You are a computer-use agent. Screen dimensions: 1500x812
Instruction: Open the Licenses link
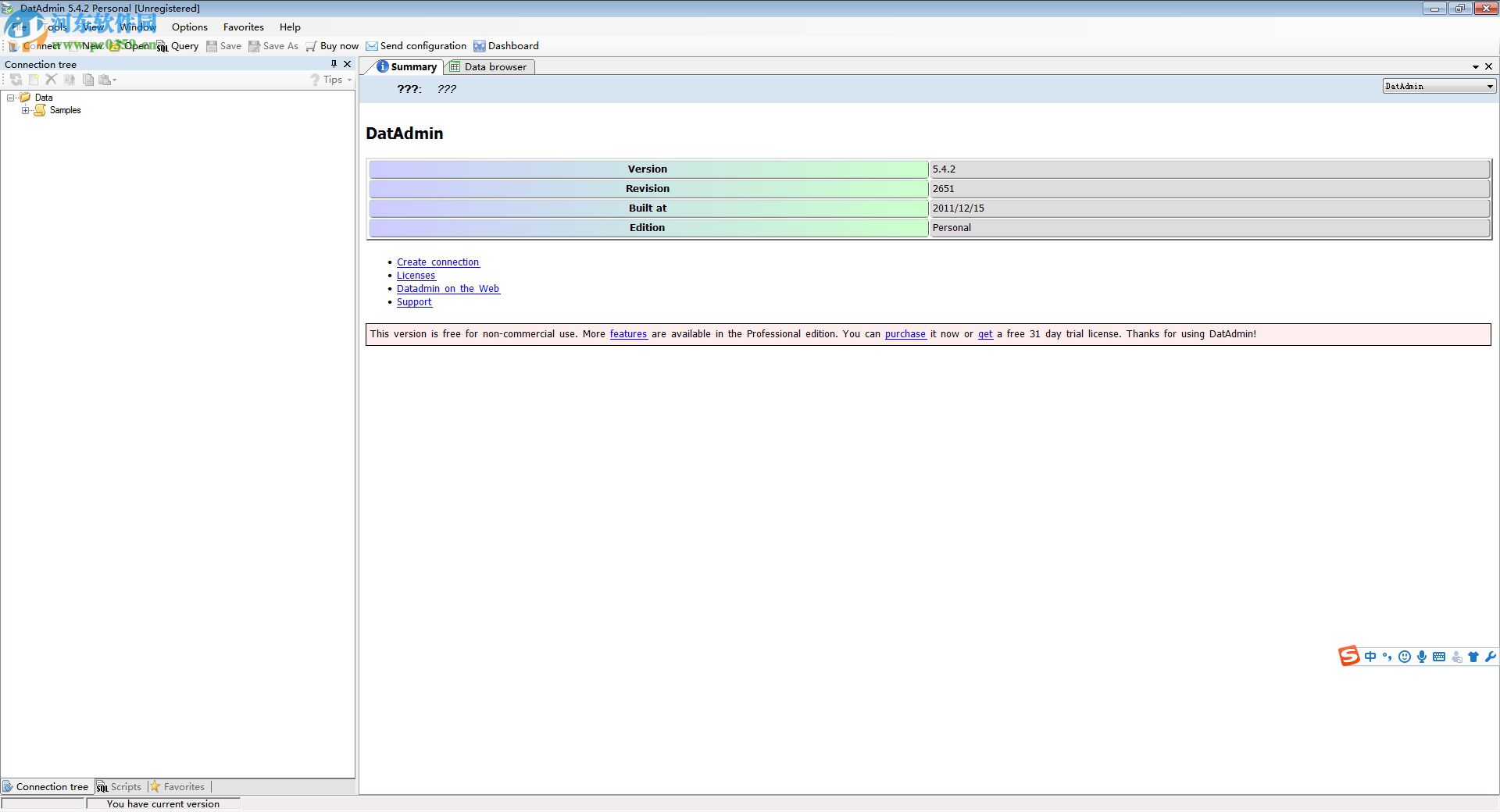416,276
